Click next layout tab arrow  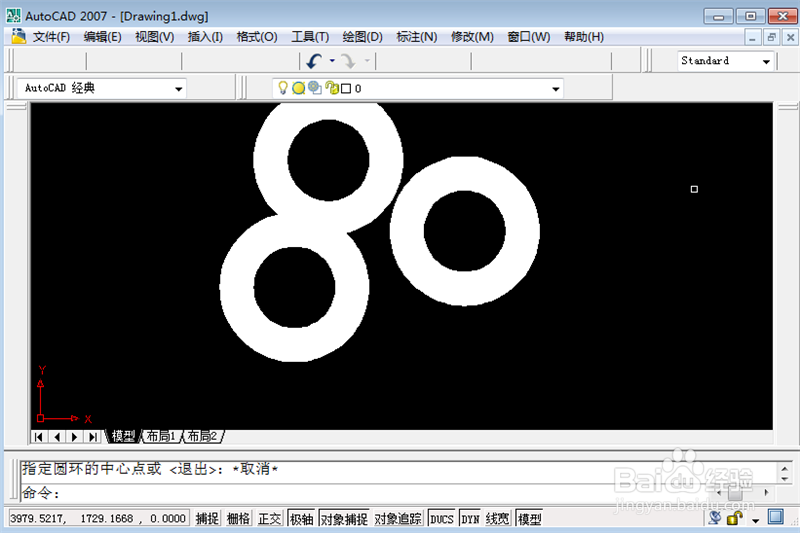click(x=74, y=437)
